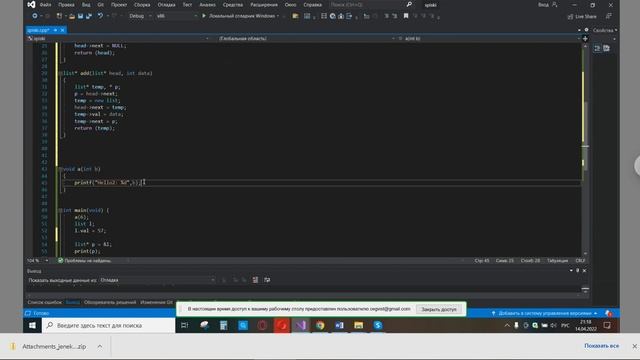640x360 pixels.
Task: Pin the spiski.cpp tab
Action: [55, 30]
